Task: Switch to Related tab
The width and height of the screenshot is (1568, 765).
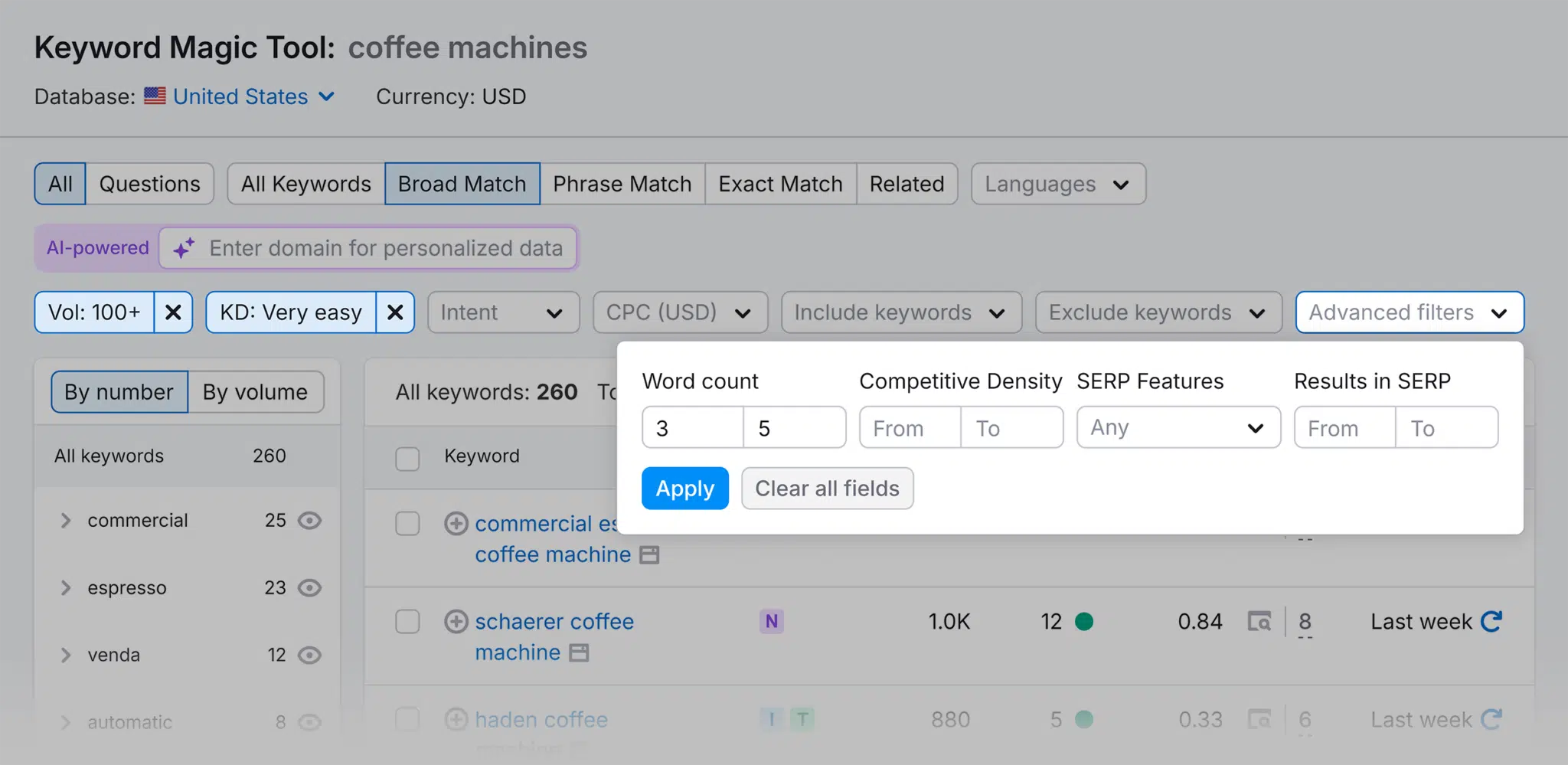Action: click(x=906, y=184)
